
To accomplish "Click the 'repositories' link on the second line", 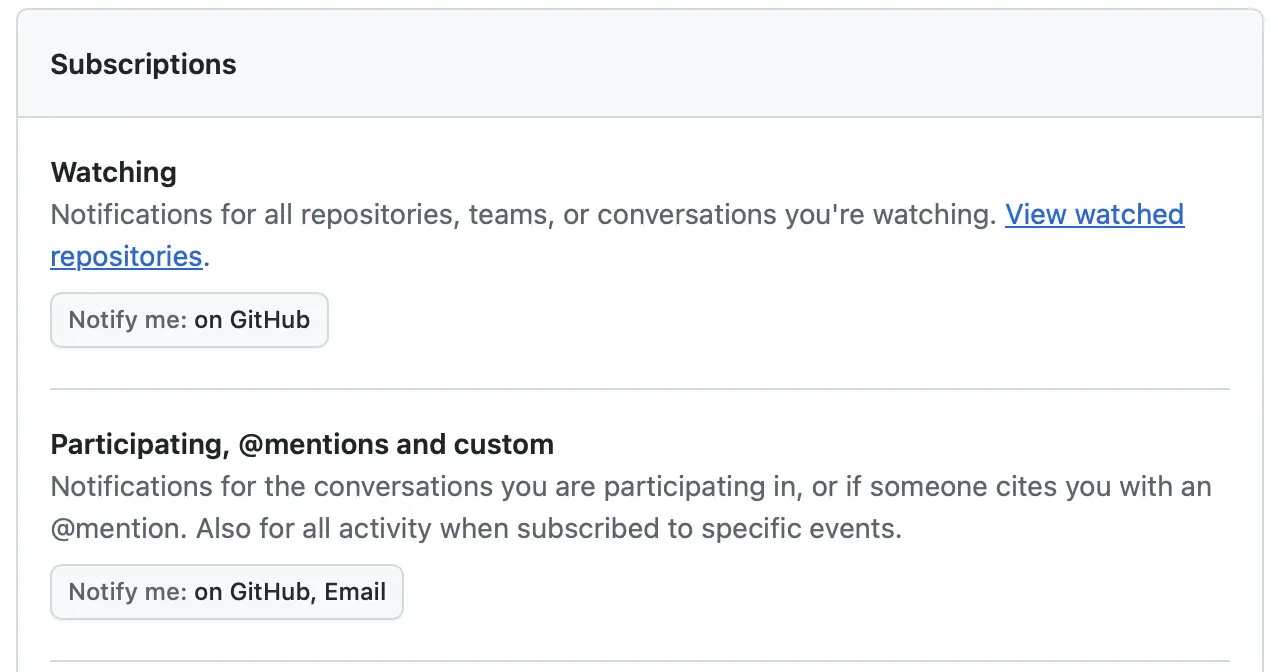I will [x=127, y=256].
